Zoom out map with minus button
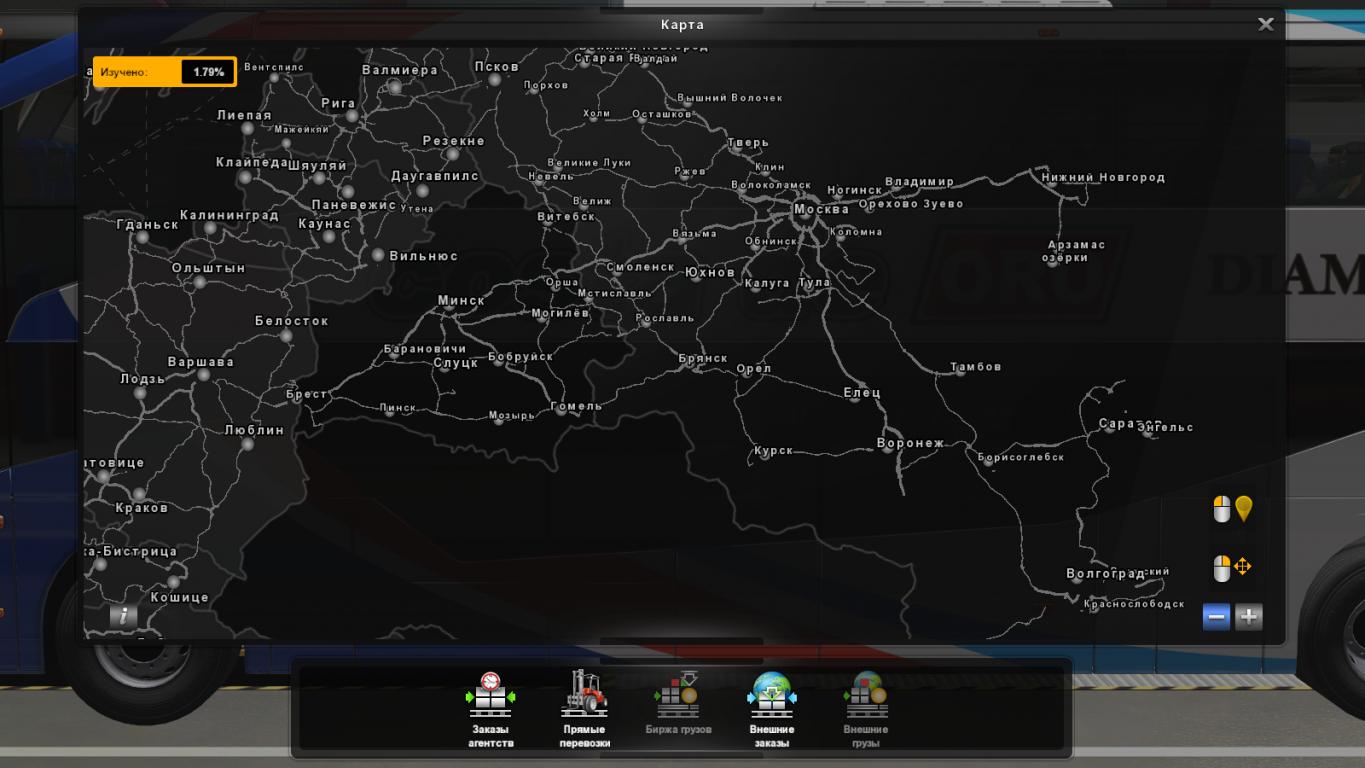Viewport: 1365px width, 768px height. point(1216,617)
